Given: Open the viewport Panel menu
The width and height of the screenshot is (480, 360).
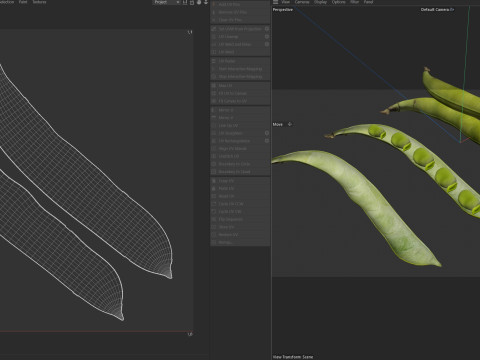Looking at the screenshot, I should (368, 2).
